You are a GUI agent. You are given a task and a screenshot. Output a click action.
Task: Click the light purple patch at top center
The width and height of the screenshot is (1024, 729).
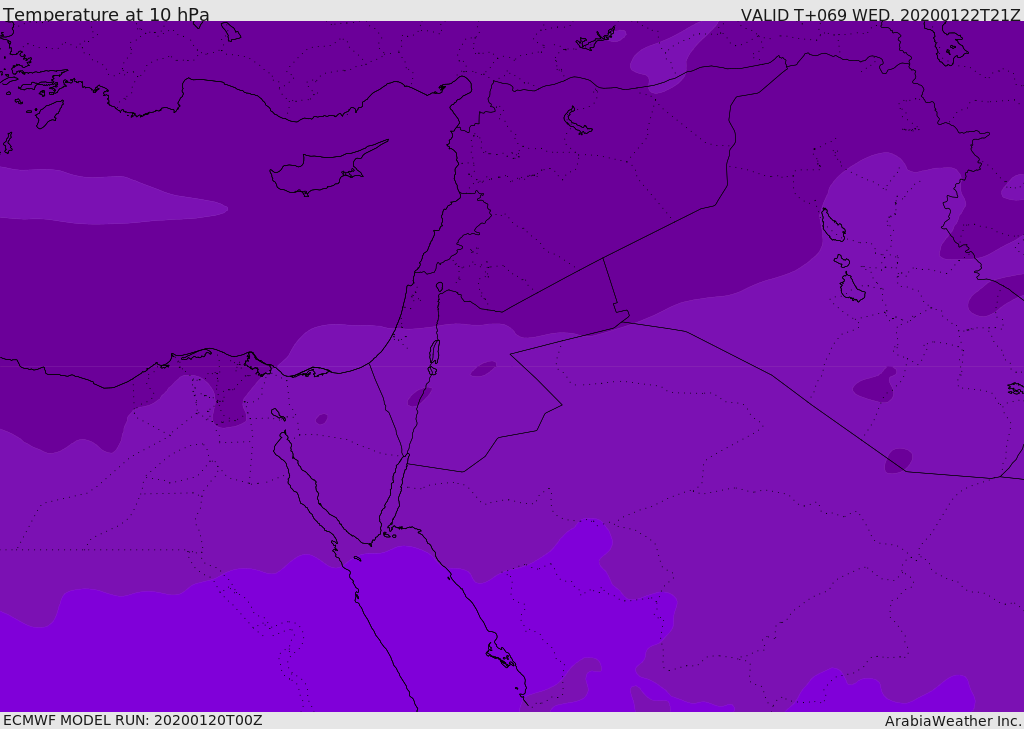(665, 60)
